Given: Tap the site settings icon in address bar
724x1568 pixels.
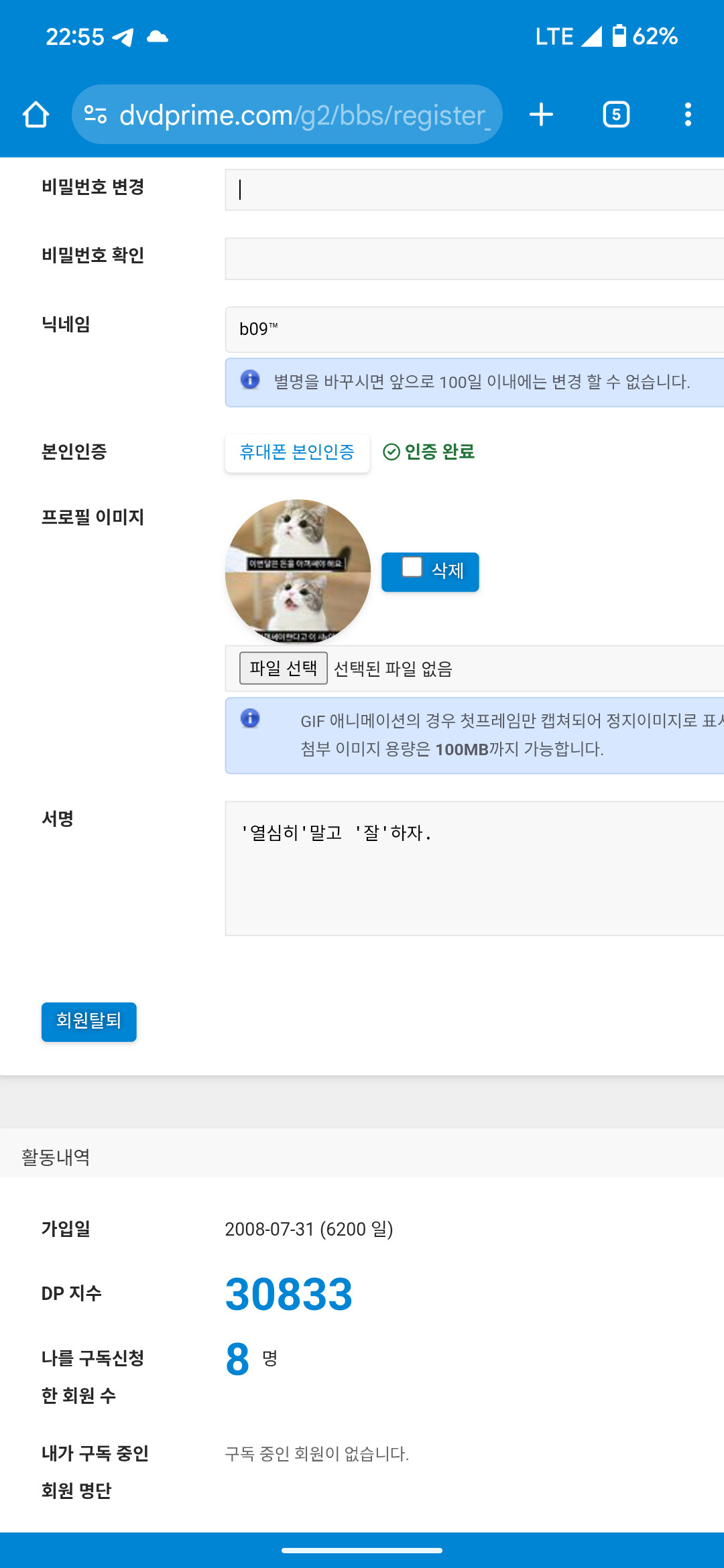Looking at the screenshot, I should pyautogui.click(x=96, y=115).
